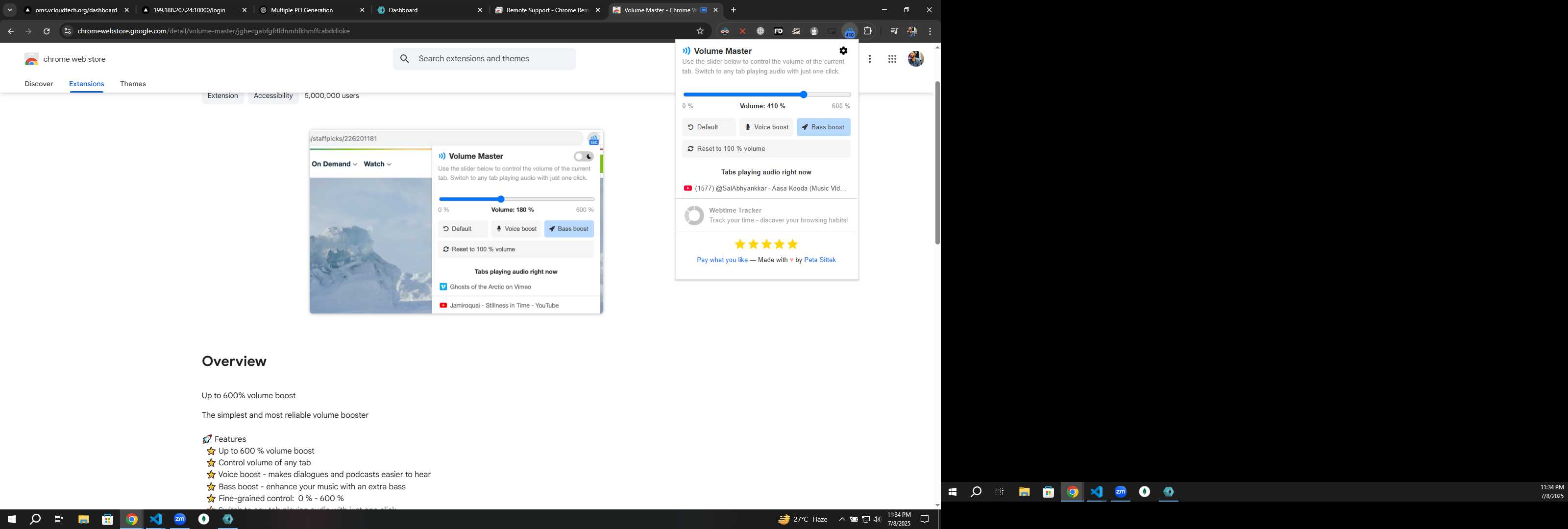Open File Explorer on right monitor taskbar
Image resolution: width=1568 pixels, height=529 pixels.
(x=1025, y=492)
